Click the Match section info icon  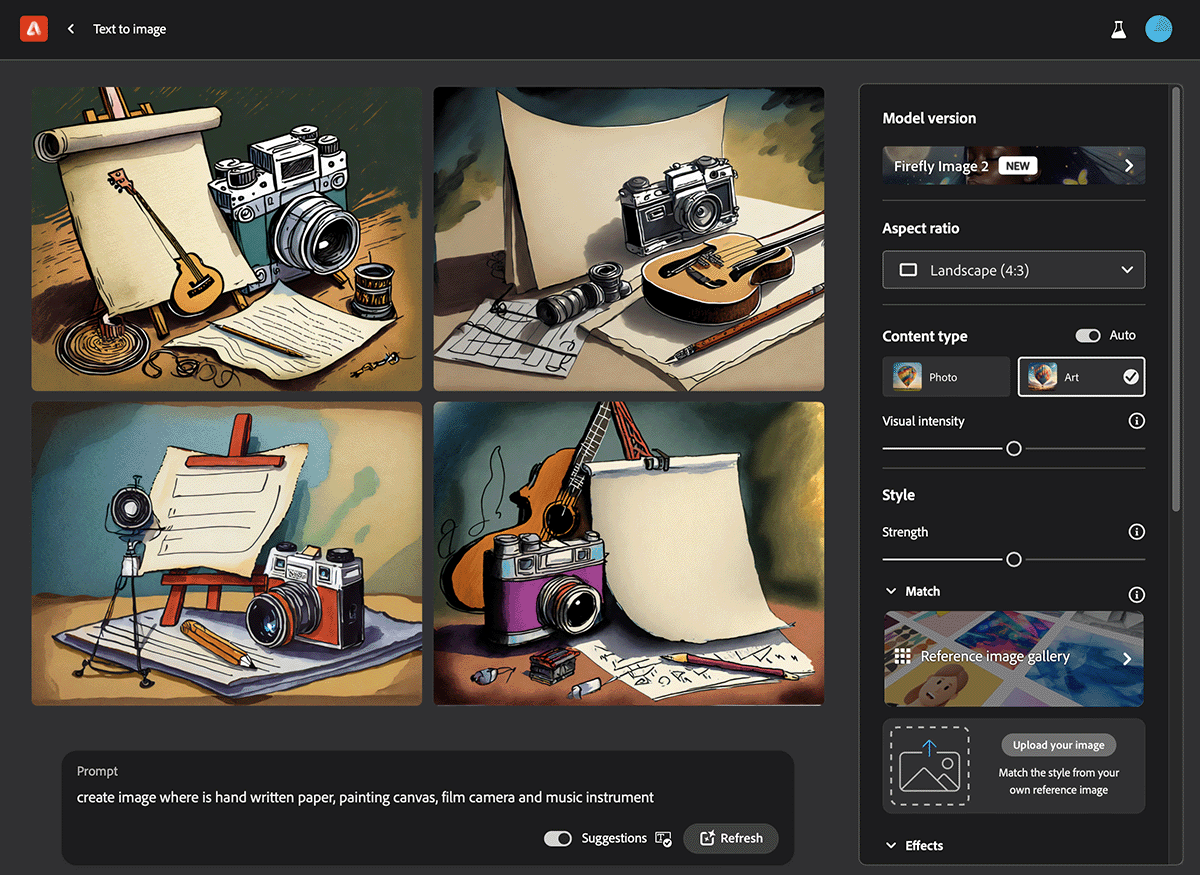1136,594
